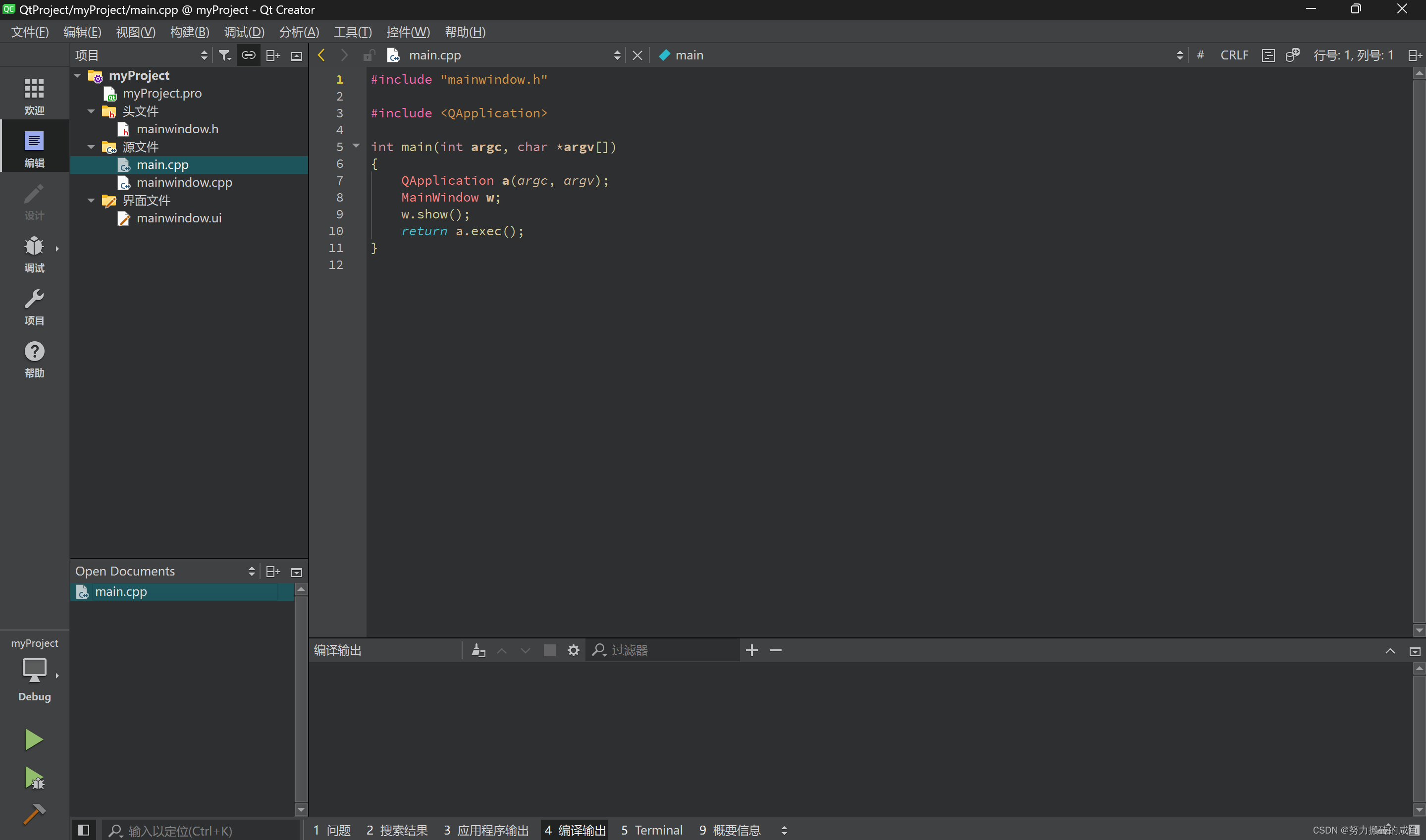Focus the locator input (Ctrl+K)
The width and height of the screenshot is (1426, 840).
tap(201, 831)
